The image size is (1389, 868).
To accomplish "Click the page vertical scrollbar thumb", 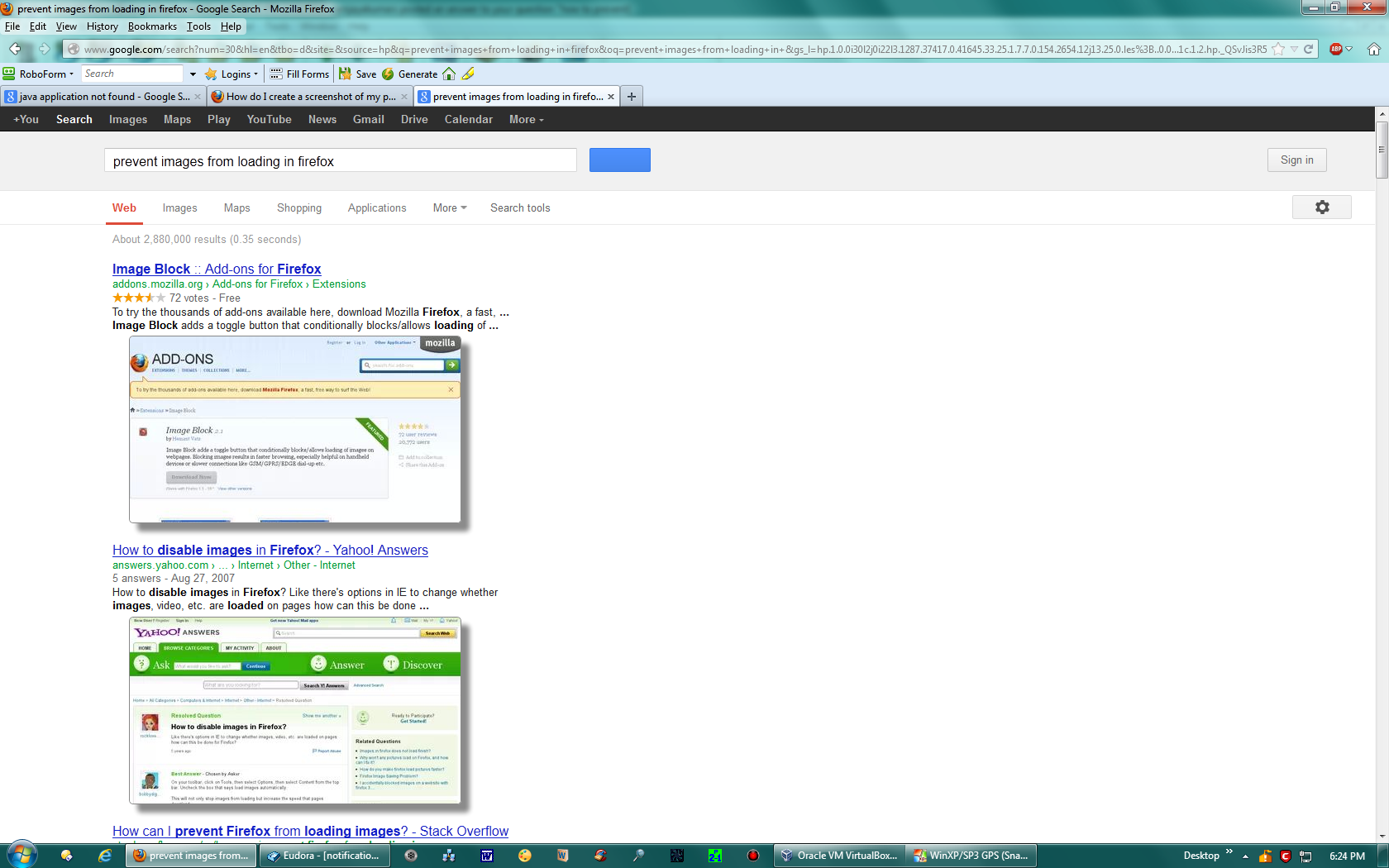I will click(1382, 150).
